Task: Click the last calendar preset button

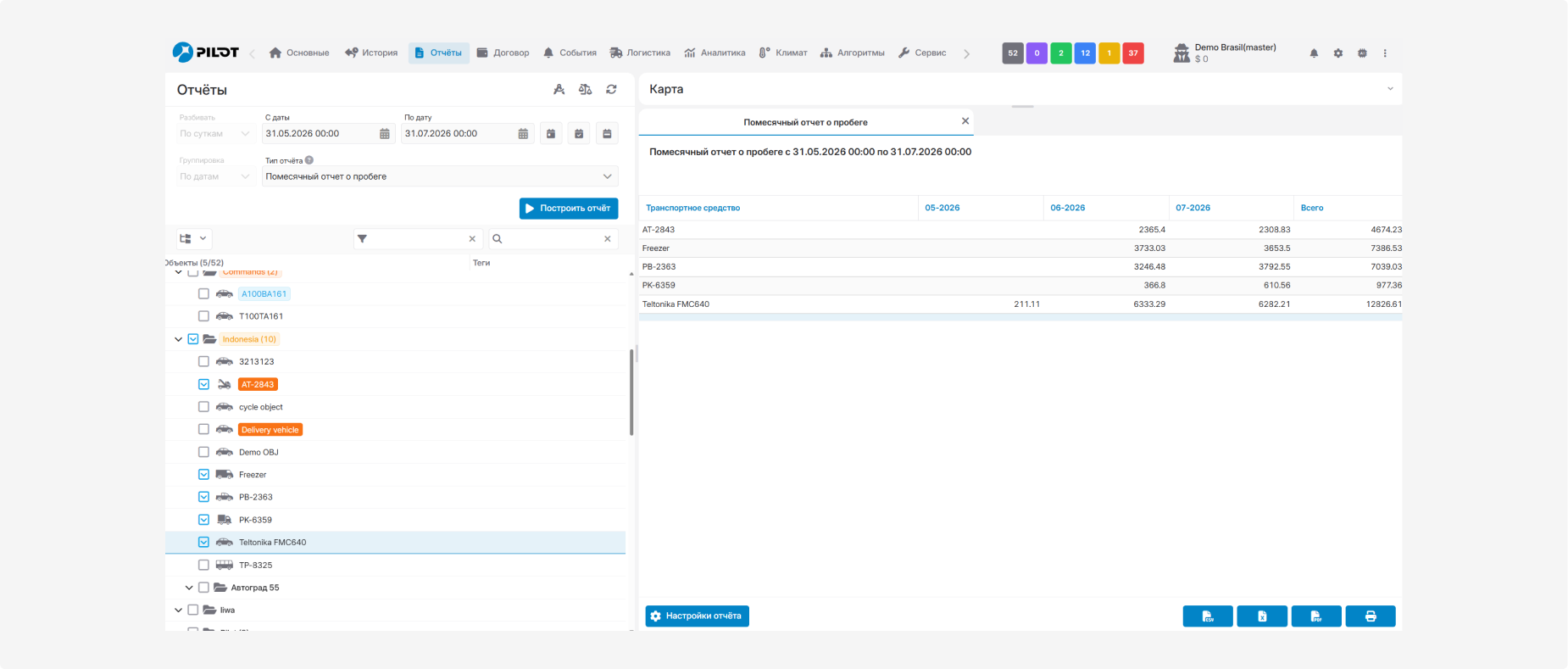Action: tap(607, 134)
